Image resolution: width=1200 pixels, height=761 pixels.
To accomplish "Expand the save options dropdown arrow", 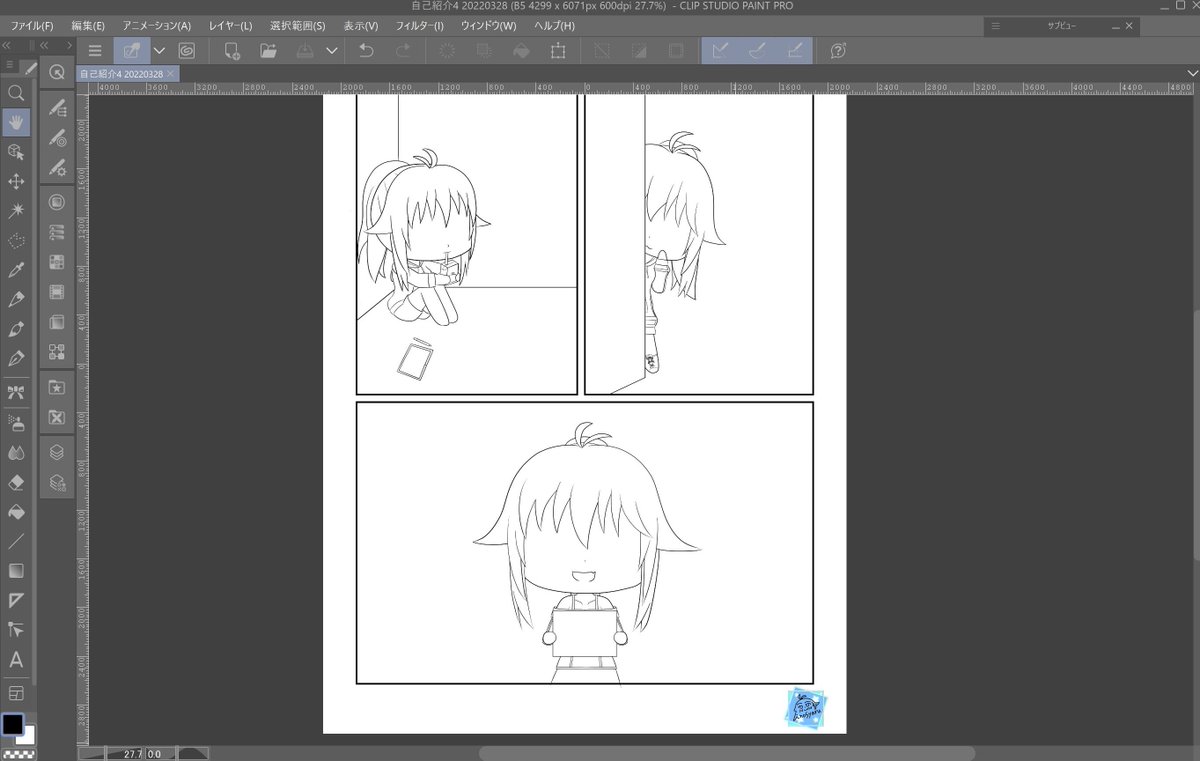I will [332, 50].
